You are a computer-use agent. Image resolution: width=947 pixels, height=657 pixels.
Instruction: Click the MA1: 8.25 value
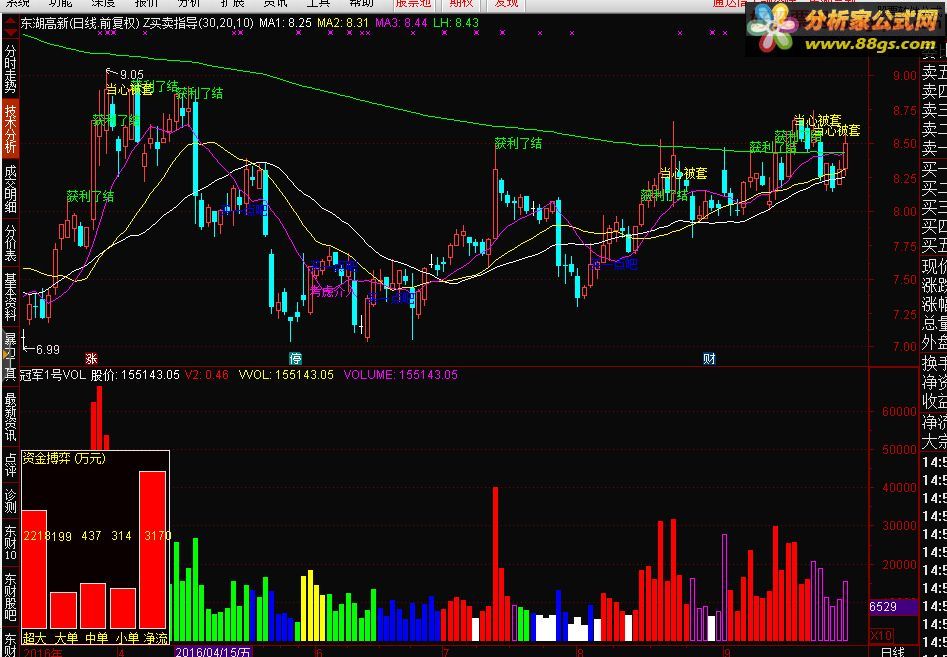click(285, 24)
